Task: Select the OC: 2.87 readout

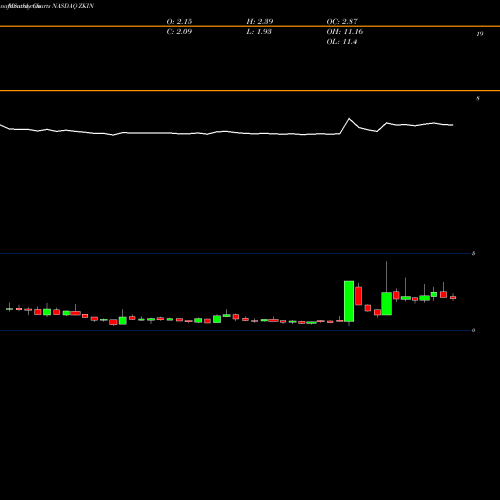Action: [342, 21]
